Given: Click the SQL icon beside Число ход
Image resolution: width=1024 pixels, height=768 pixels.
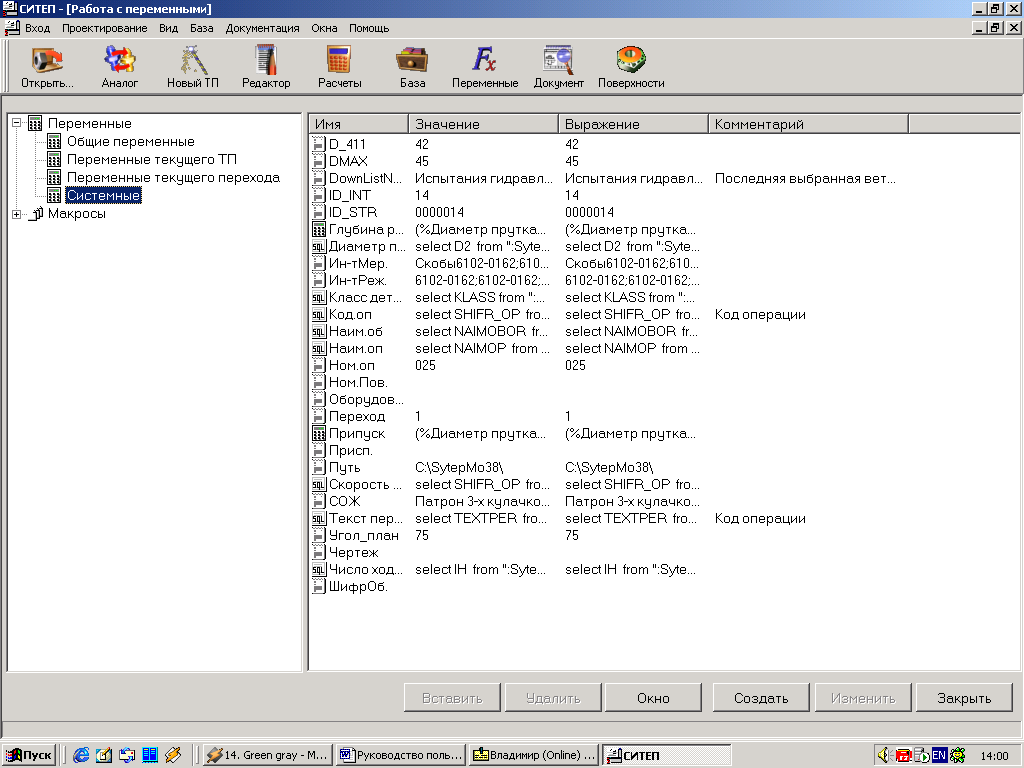Looking at the screenshot, I should [x=319, y=569].
